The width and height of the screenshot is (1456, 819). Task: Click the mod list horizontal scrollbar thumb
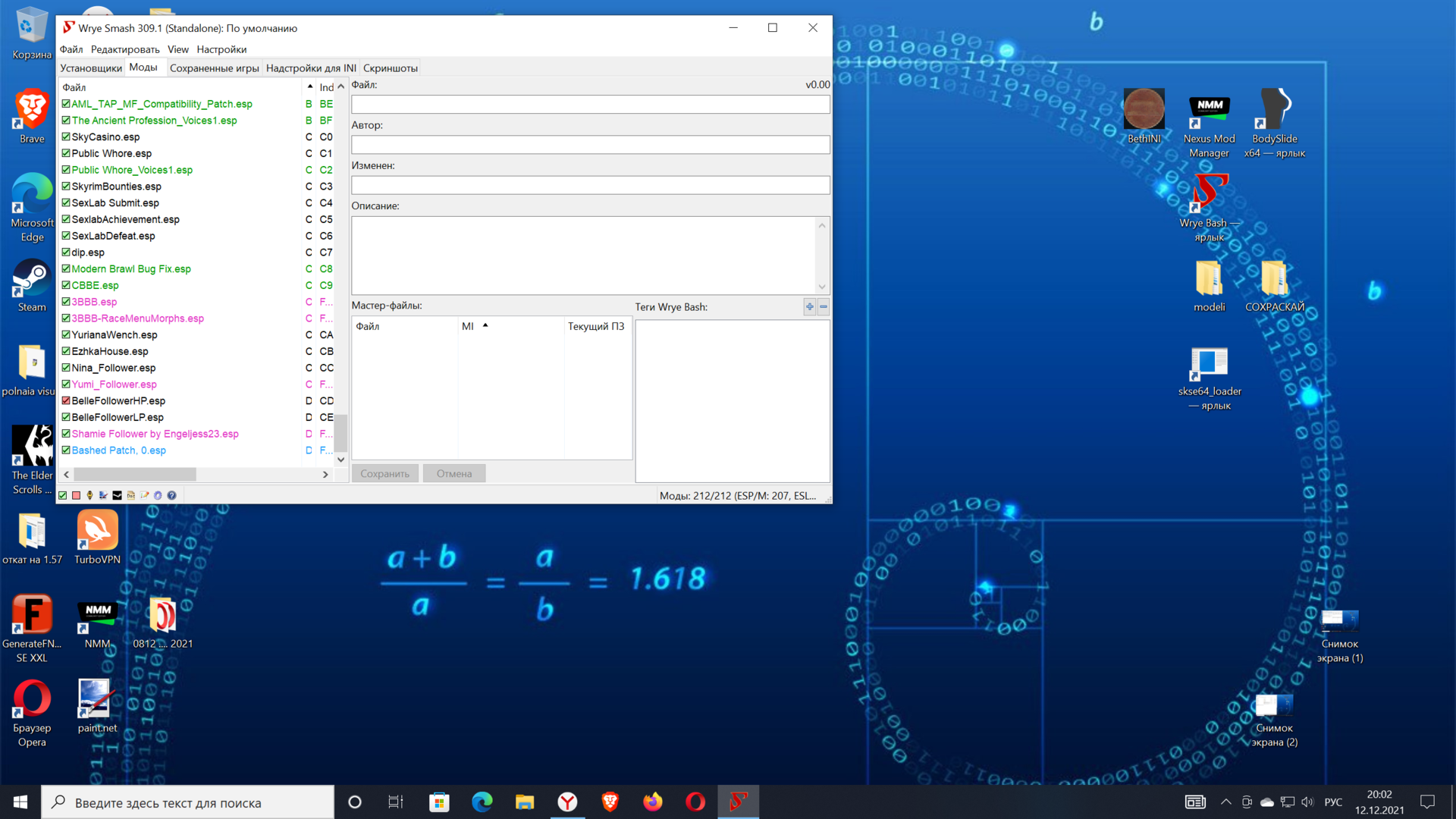pos(135,475)
